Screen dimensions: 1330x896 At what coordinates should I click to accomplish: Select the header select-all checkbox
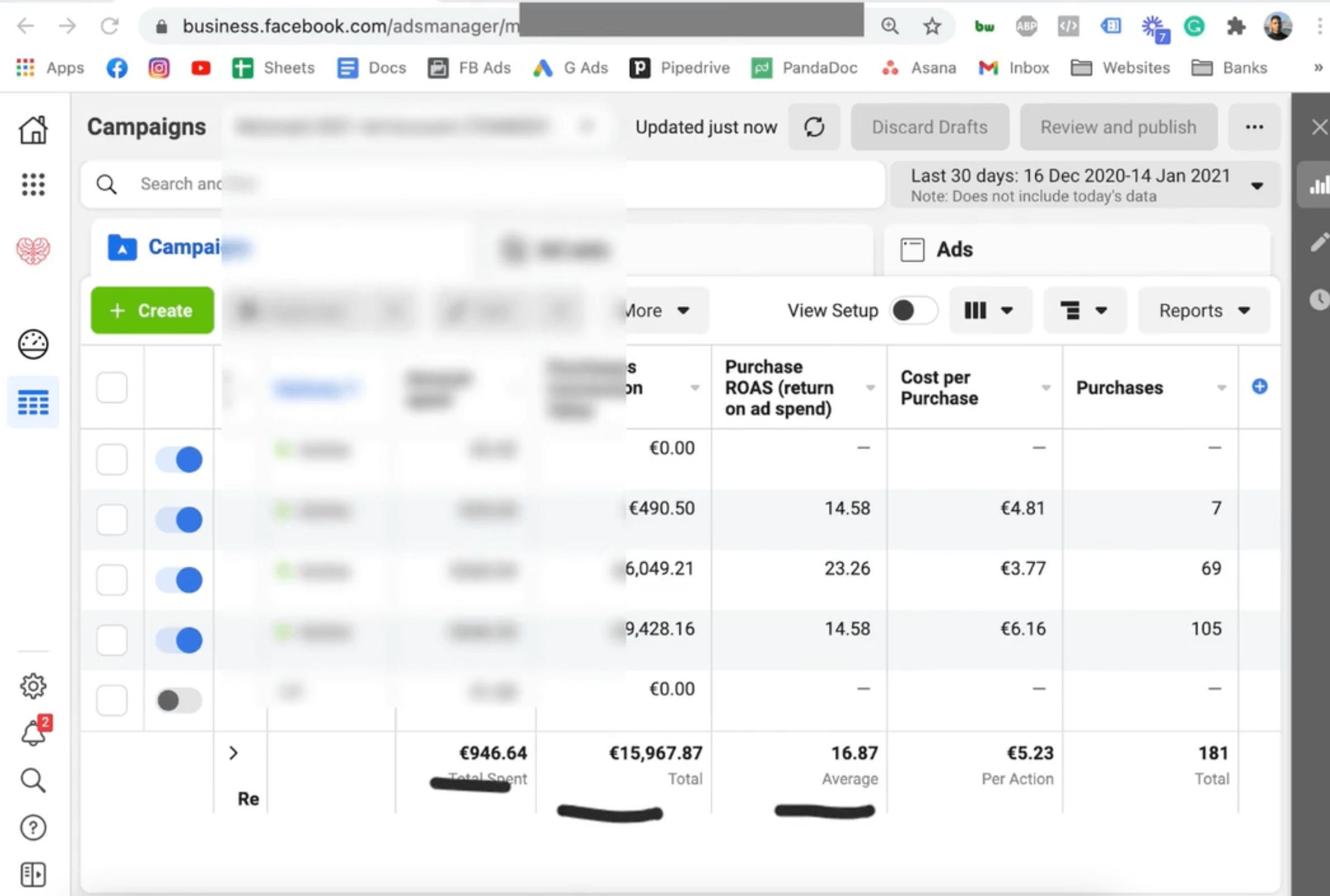112,388
